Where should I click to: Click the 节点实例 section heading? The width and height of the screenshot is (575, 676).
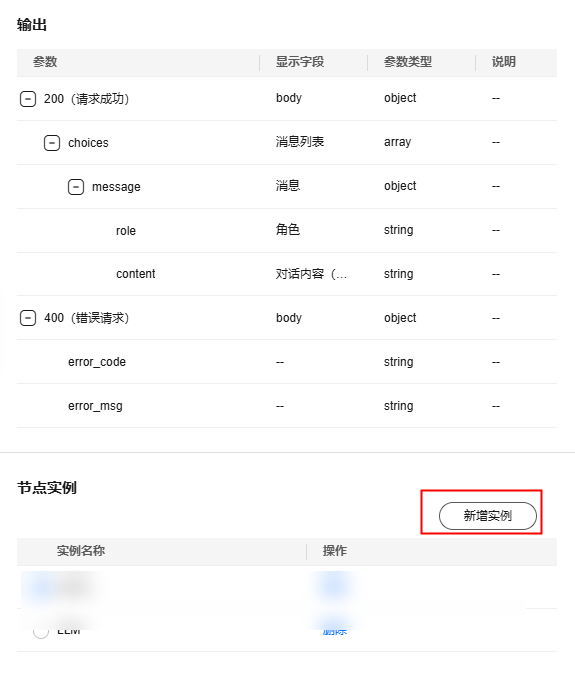[47, 488]
